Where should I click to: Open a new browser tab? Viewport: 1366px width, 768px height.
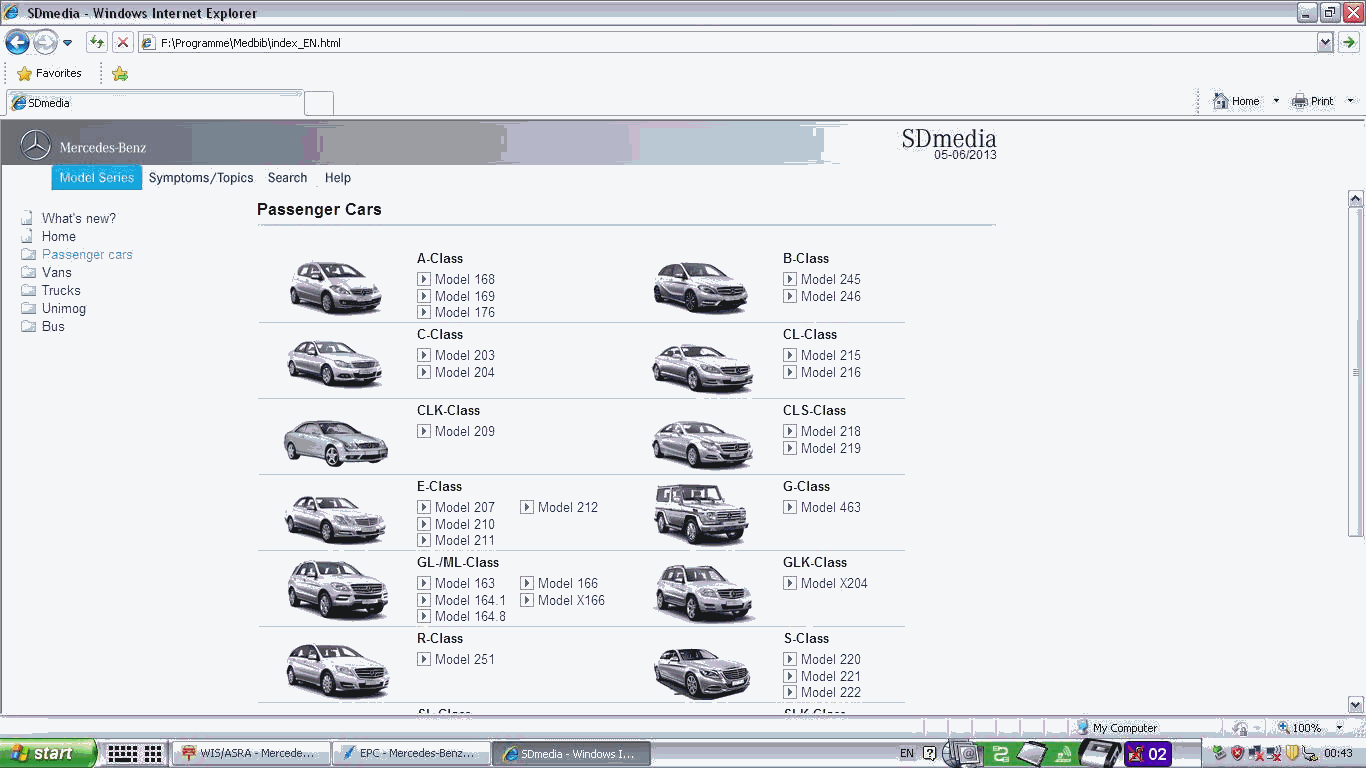pos(319,103)
